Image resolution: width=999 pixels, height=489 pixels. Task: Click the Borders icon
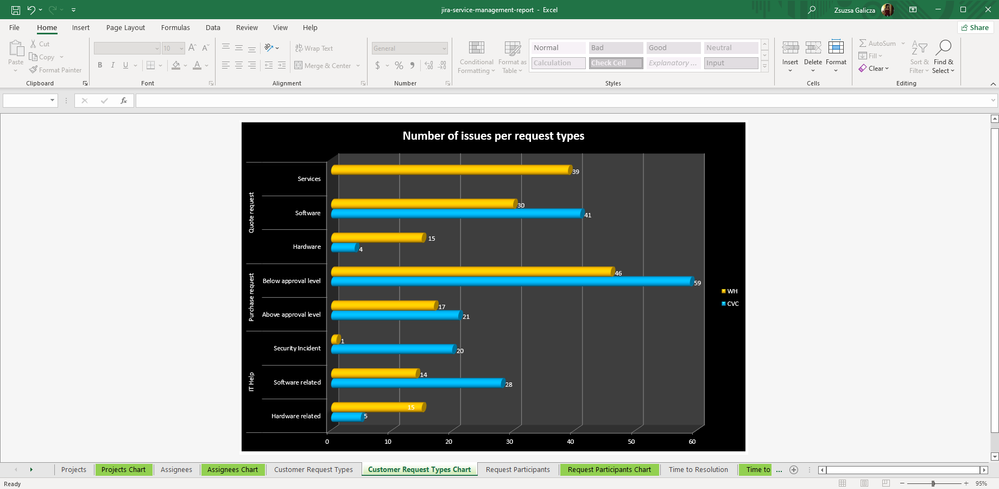(x=150, y=65)
